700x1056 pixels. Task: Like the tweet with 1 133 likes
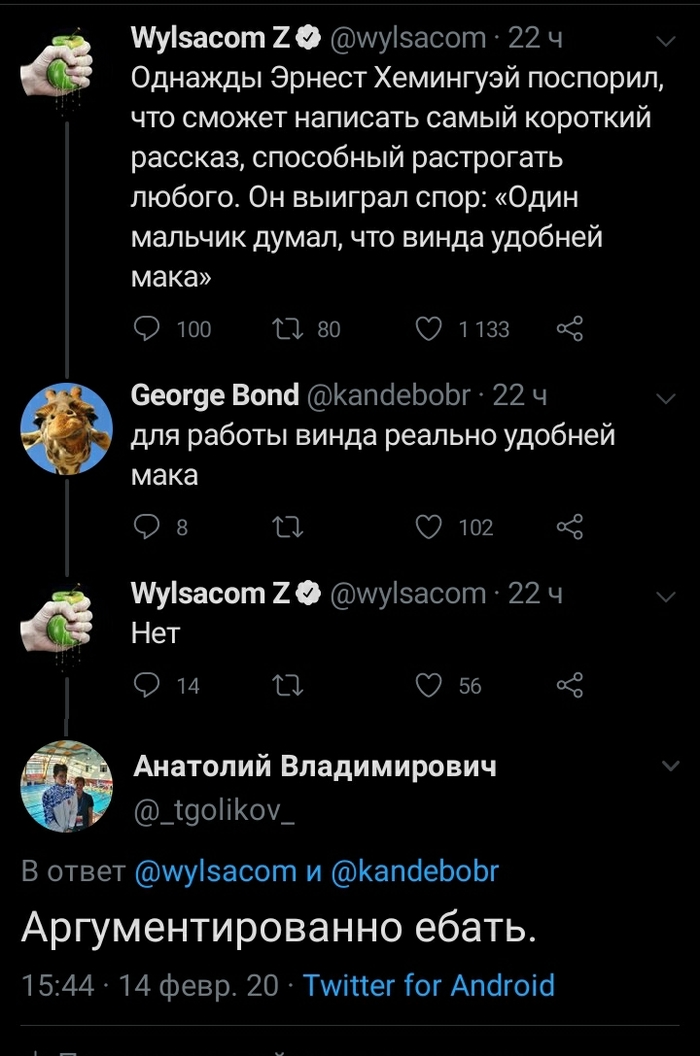coord(429,329)
